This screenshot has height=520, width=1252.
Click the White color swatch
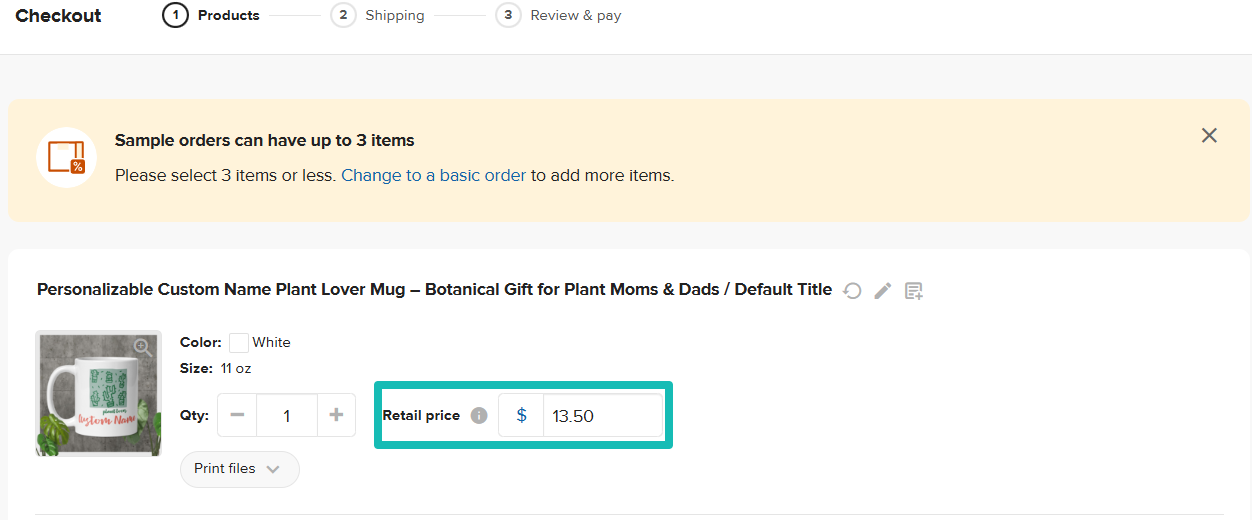click(x=239, y=343)
